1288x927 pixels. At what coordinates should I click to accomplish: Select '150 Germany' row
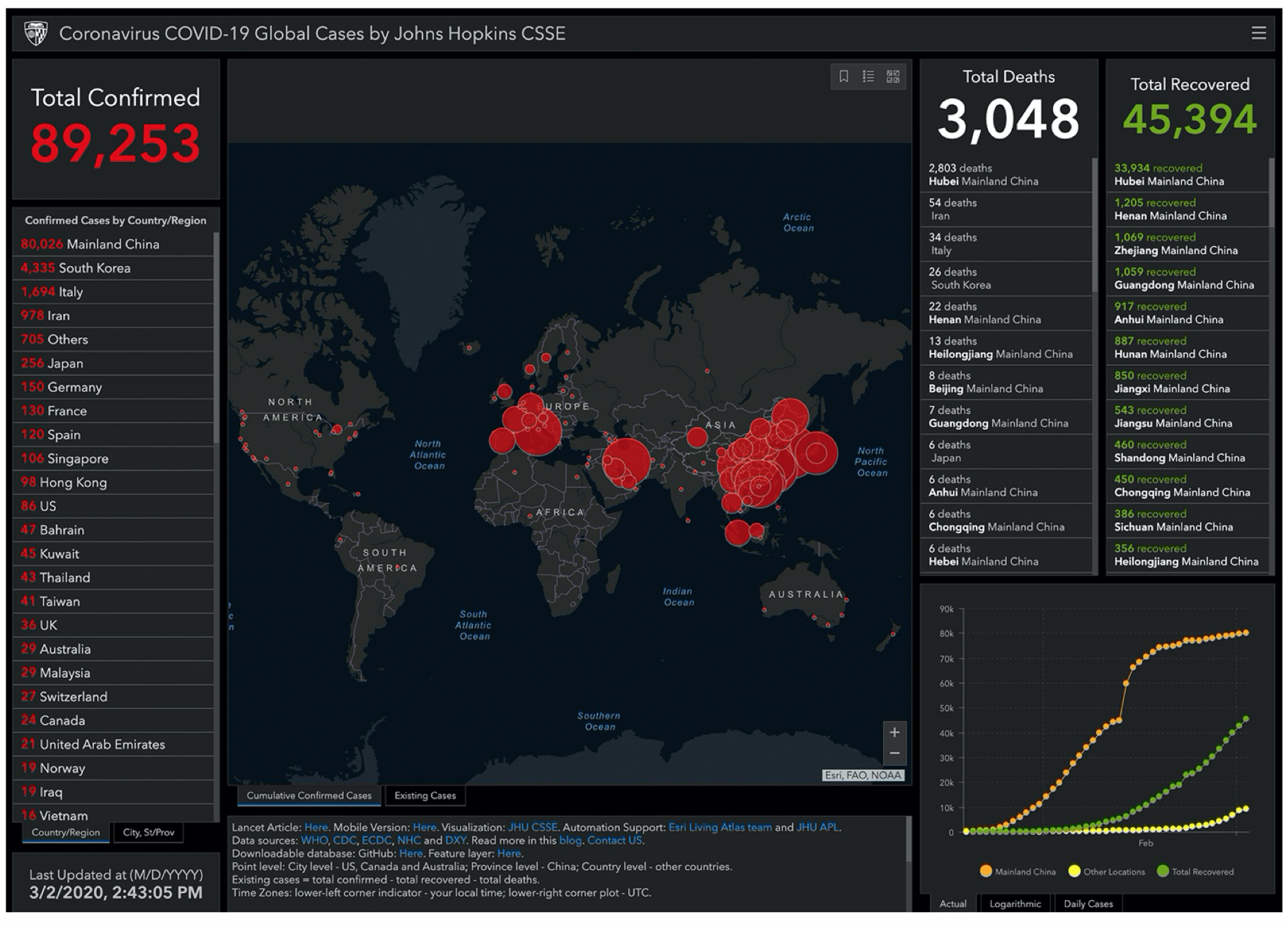[113, 387]
